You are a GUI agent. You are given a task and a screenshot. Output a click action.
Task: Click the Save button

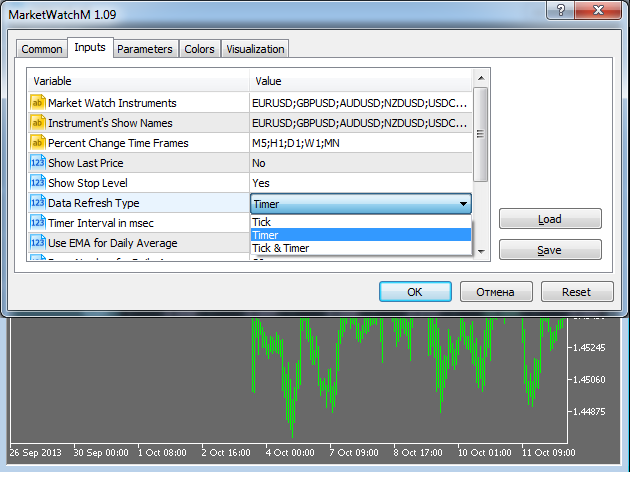tap(550, 250)
